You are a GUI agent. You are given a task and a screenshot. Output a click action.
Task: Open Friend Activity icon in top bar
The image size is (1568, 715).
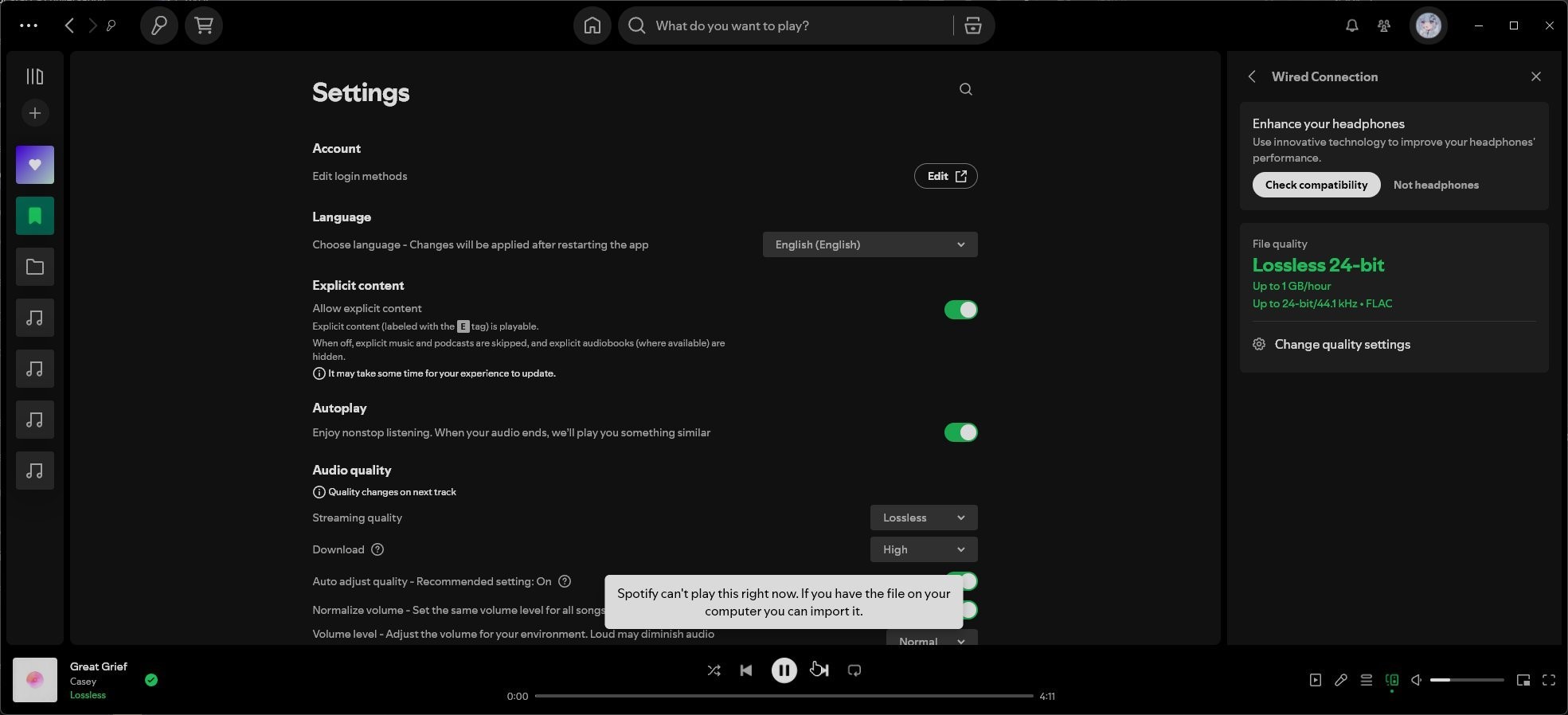tap(1384, 25)
